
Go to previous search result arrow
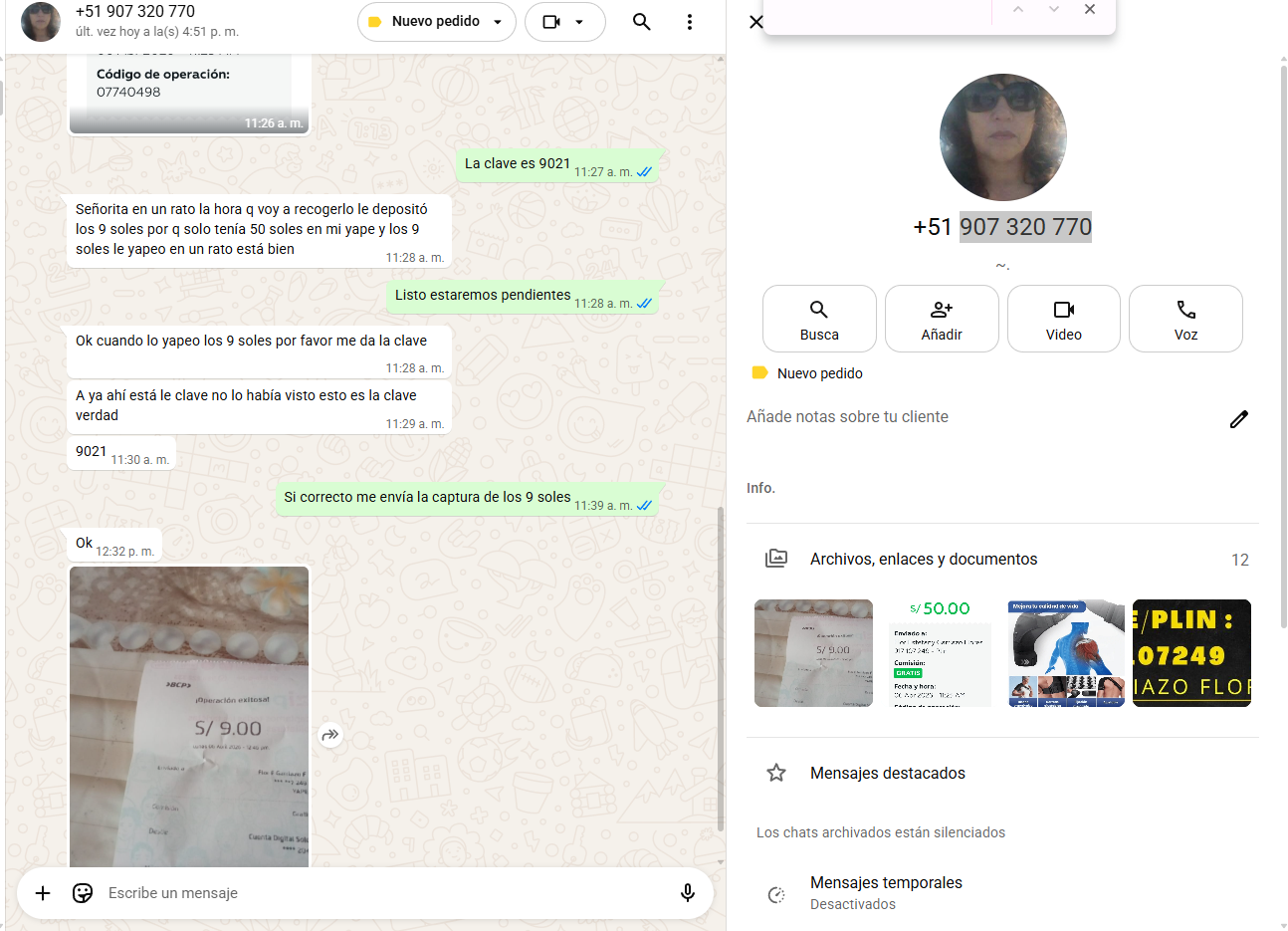pos(1017,10)
